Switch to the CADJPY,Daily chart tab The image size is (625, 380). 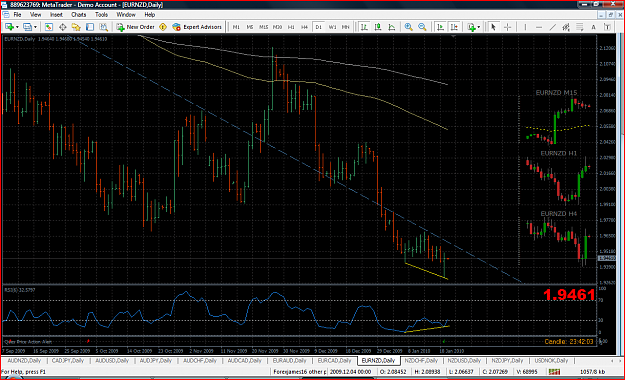click(x=68, y=360)
